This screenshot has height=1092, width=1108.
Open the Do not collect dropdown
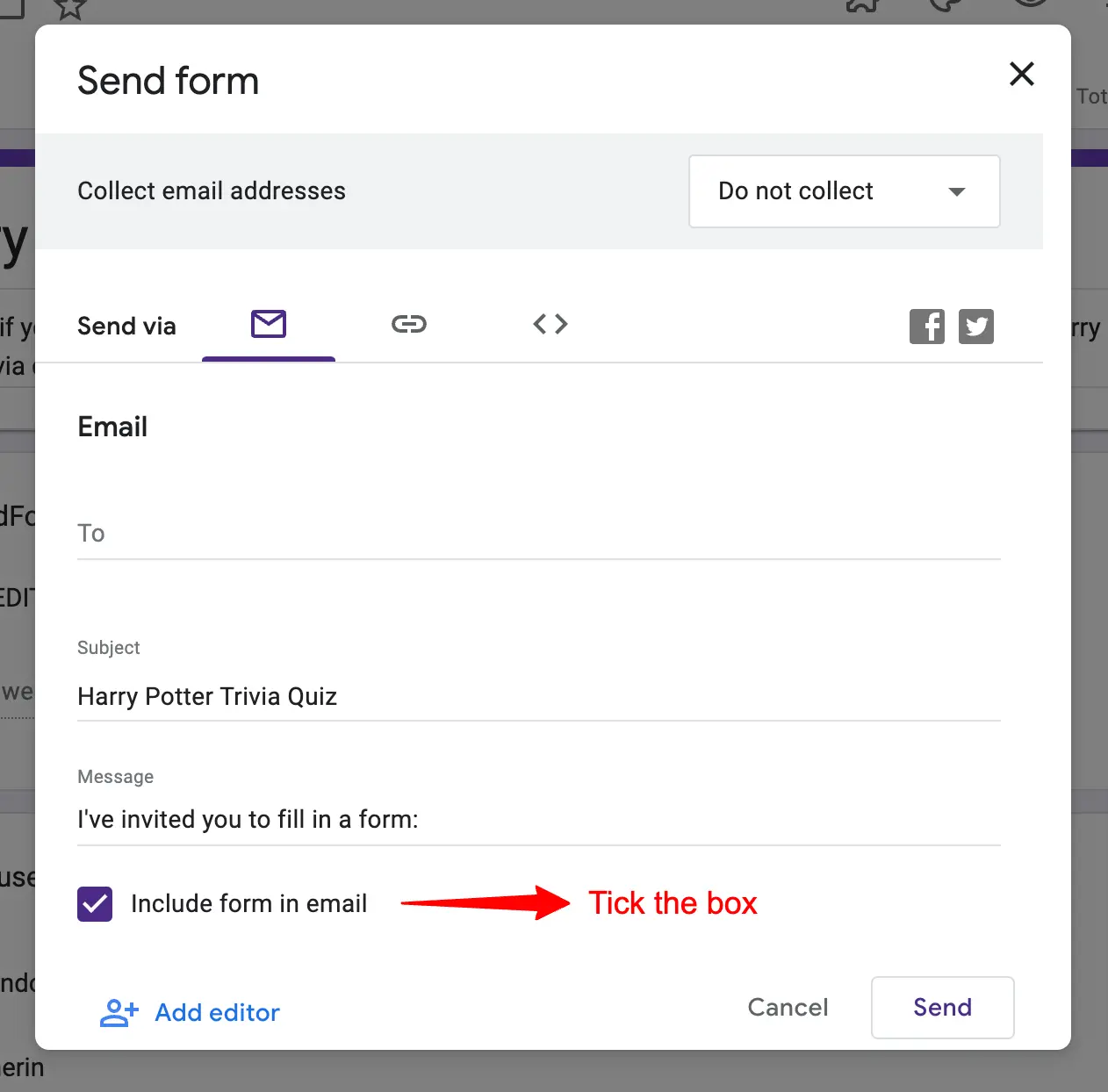[x=843, y=191]
